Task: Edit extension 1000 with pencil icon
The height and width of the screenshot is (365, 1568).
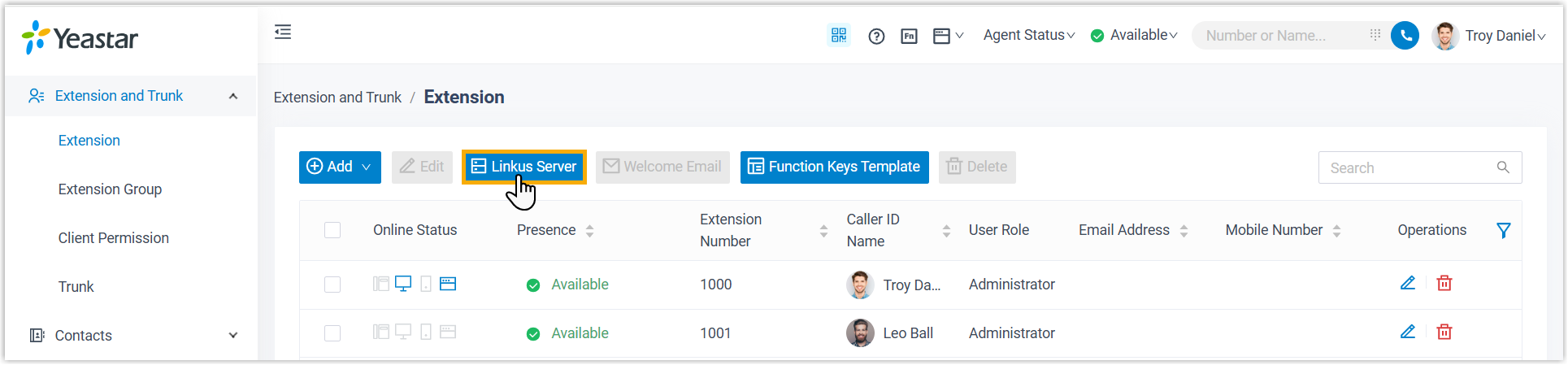Action: (1408, 283)
